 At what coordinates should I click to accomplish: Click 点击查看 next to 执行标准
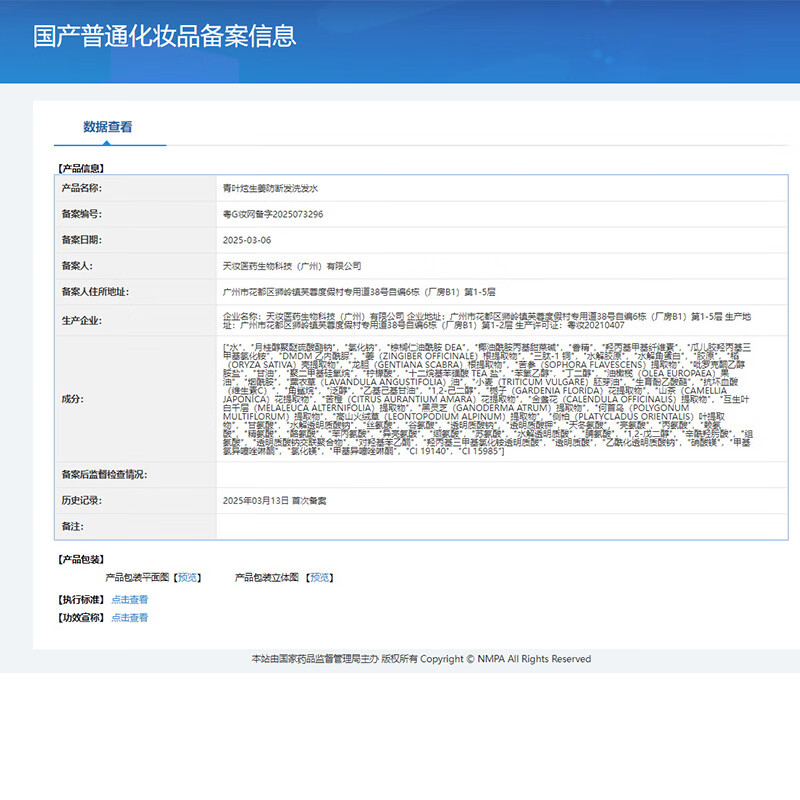(132, 598)
